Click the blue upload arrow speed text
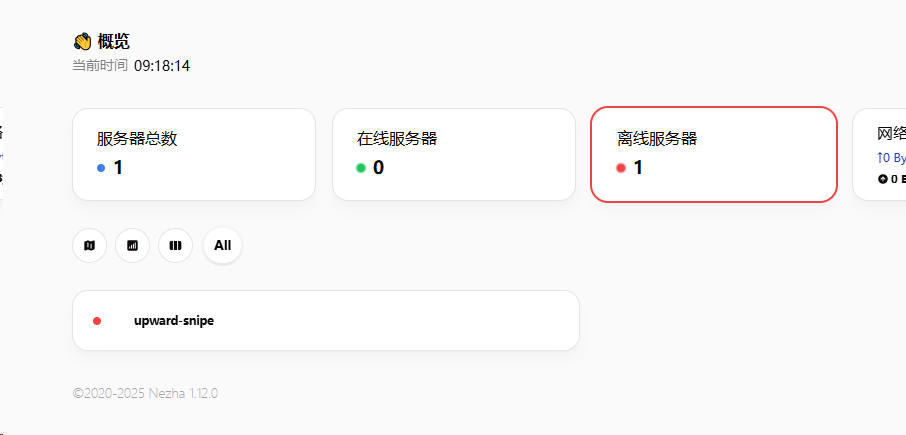Viewport: 906px width, 435px height. click(891, 158)
